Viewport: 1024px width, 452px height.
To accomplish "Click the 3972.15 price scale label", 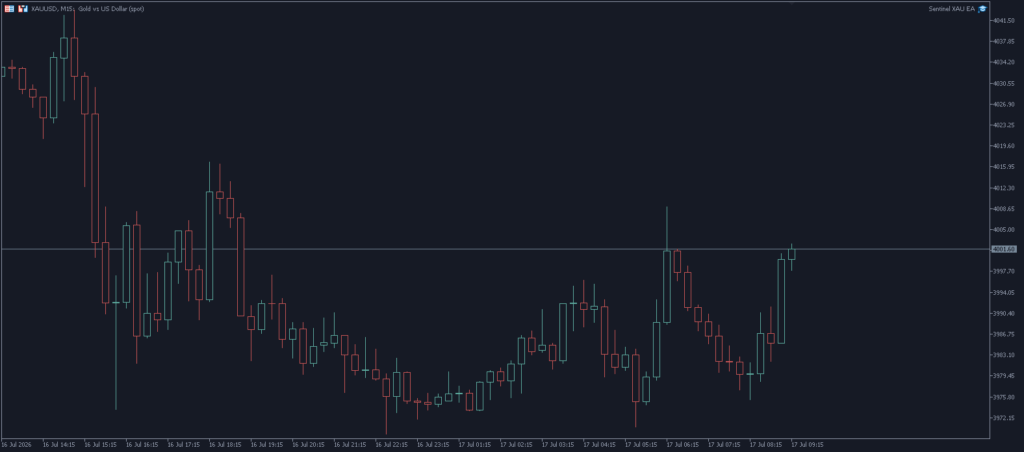I will point(1004,418).
